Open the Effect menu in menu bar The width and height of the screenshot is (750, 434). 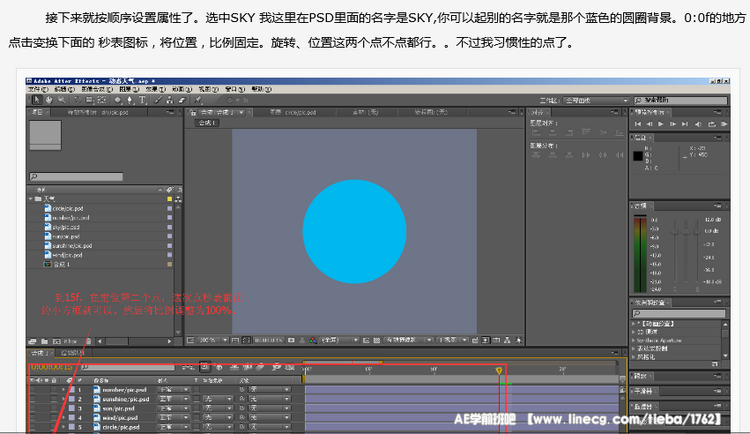tap(154, 89)
